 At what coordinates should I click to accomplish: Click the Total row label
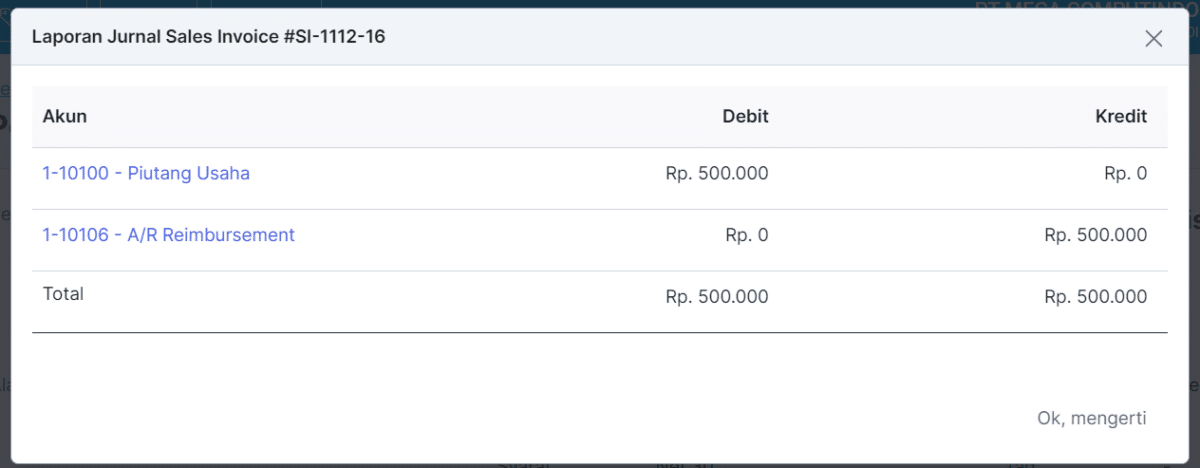(x=63, y=294)
